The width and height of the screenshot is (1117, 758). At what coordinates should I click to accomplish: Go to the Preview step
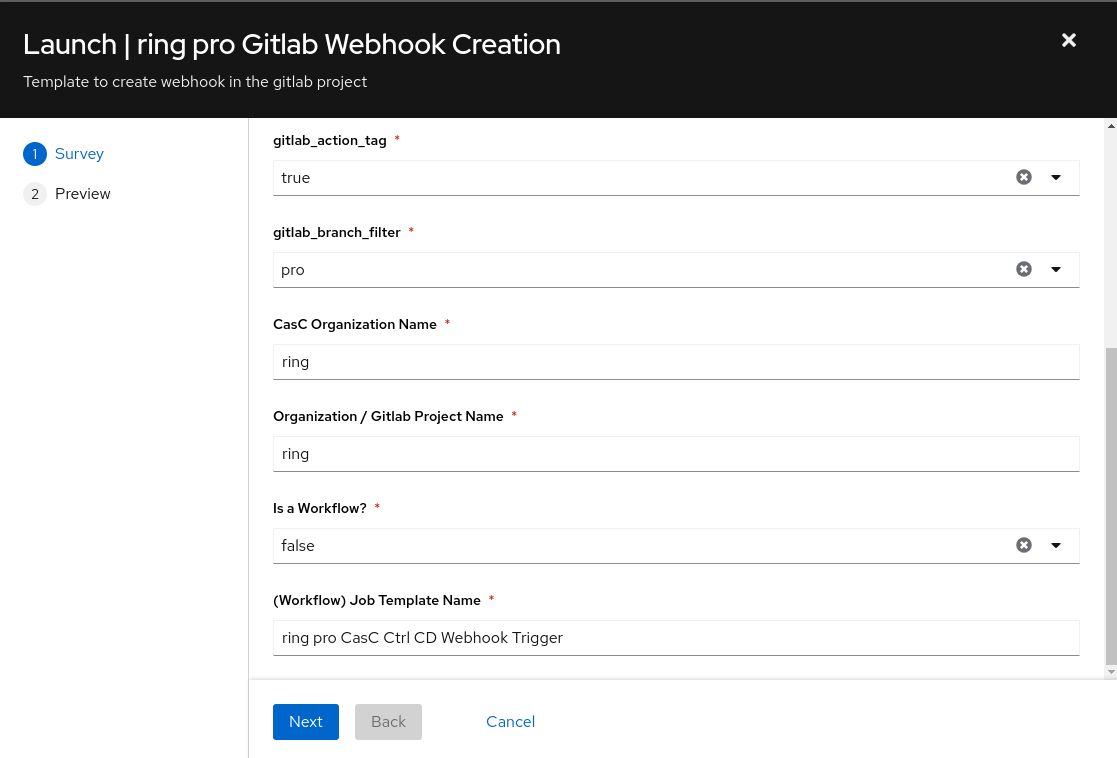pyautogui.click(x=83, y=194)
